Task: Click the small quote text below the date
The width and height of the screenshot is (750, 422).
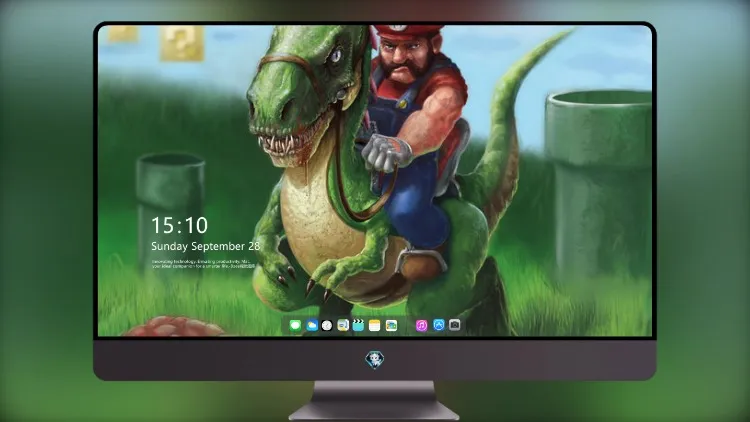Action: 203,264
